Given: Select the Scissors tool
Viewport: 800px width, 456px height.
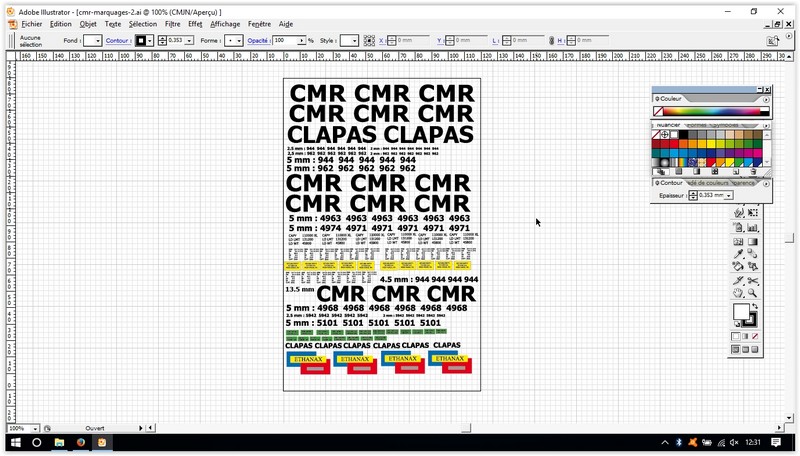Looking at the screenshot, I should pos(753,281).
